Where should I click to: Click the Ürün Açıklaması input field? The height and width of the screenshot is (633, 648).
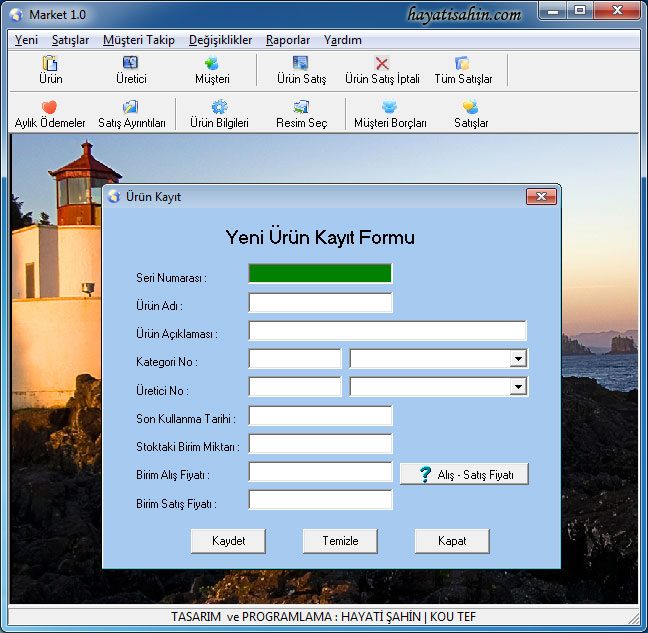(x=388, y=331)
